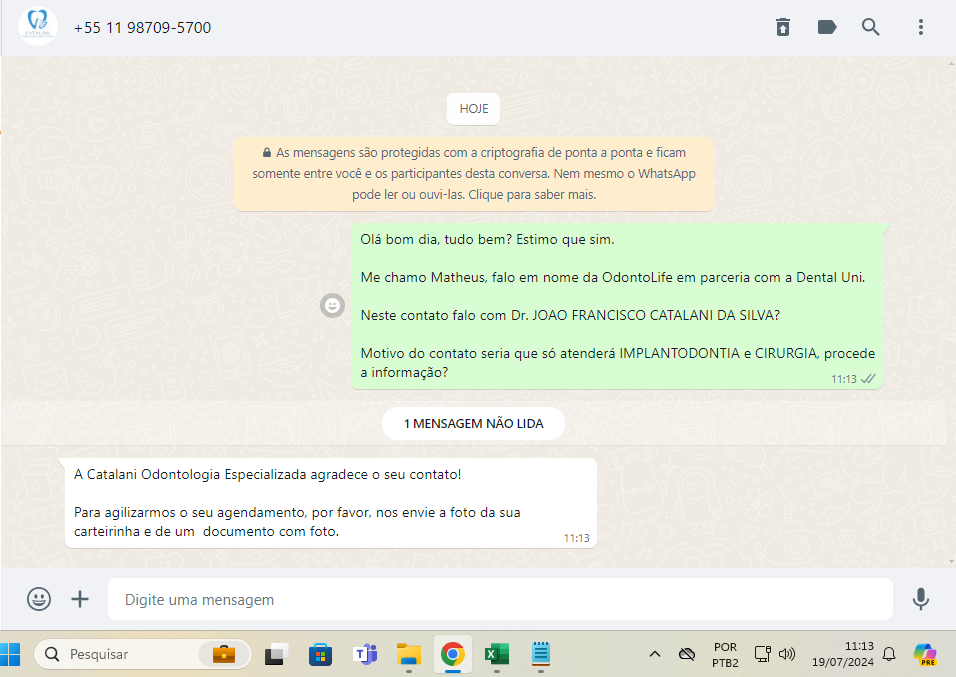Expand the hidden system tray icons chevron
956x677 pixels.
coord(655,654)
